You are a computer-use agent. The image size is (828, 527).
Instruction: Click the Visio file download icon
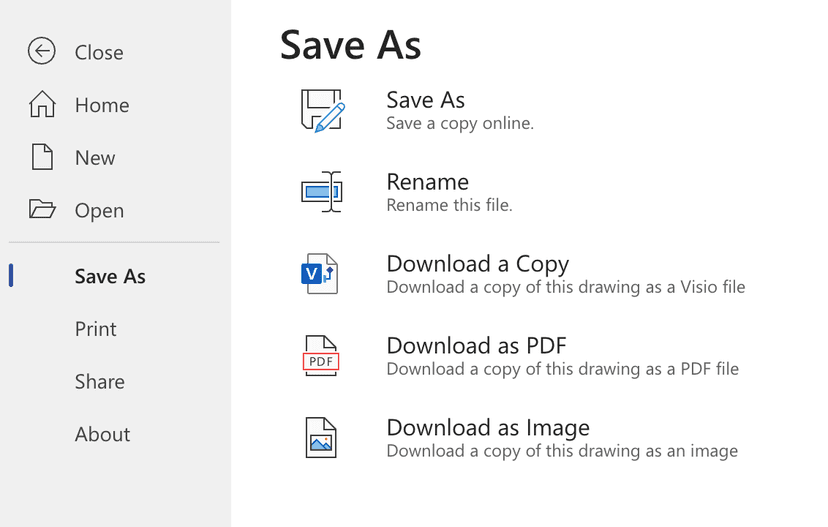[320, 273]
